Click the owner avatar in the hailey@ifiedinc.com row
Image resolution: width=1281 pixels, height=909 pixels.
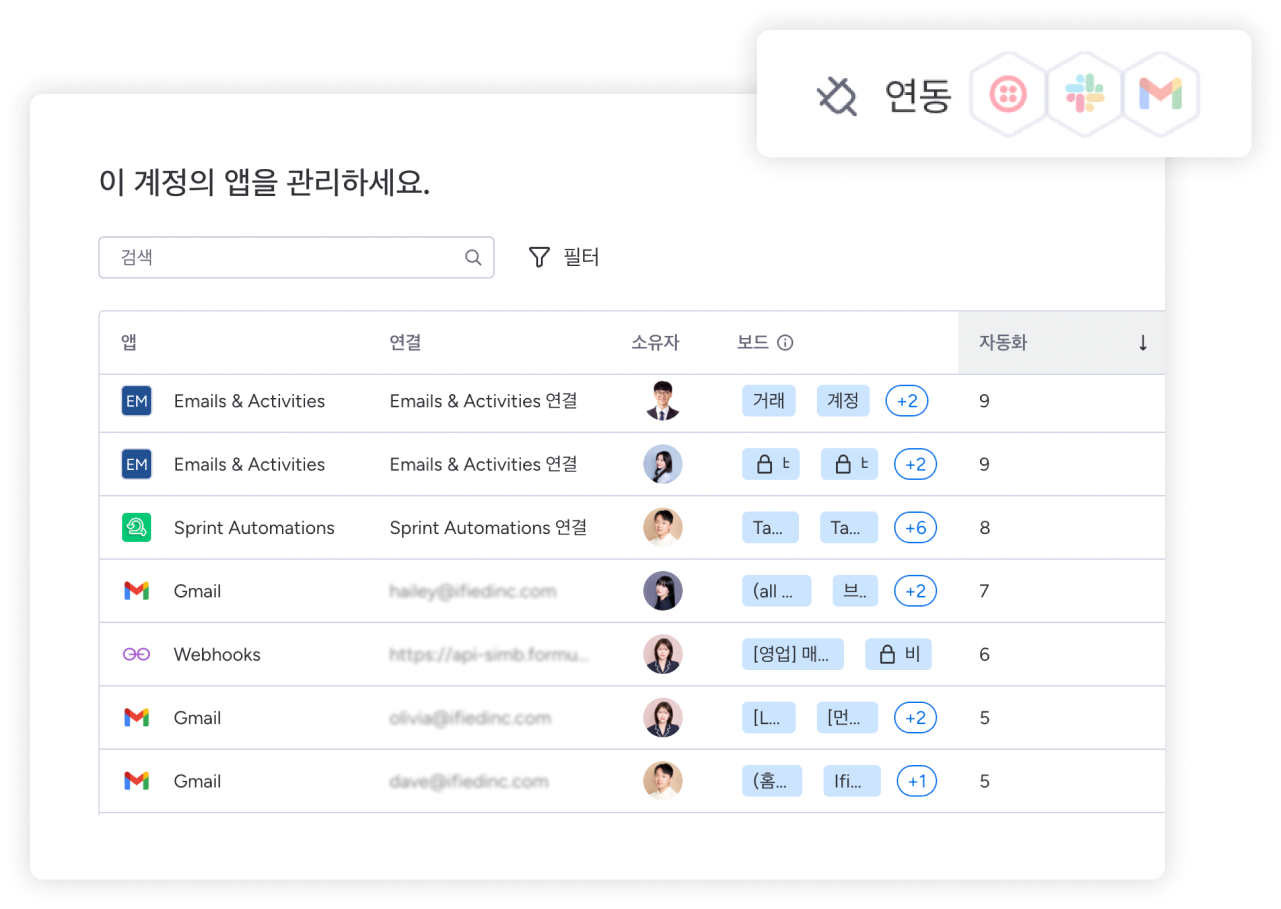point(662,592)
